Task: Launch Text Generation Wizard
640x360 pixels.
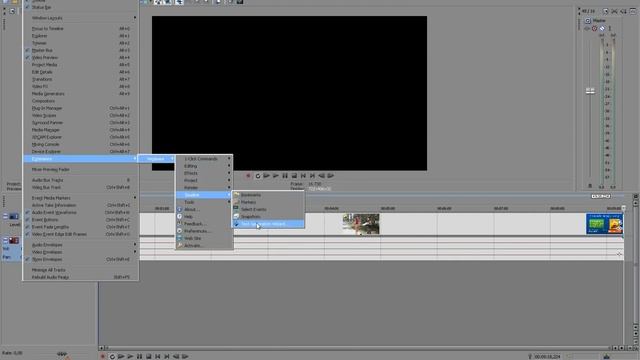Action: tap(268, 224)
